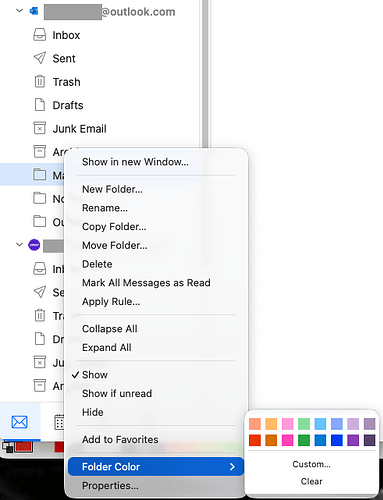
Task: Switch to the Calendar view icon
Action: click(x=59, y=422)
